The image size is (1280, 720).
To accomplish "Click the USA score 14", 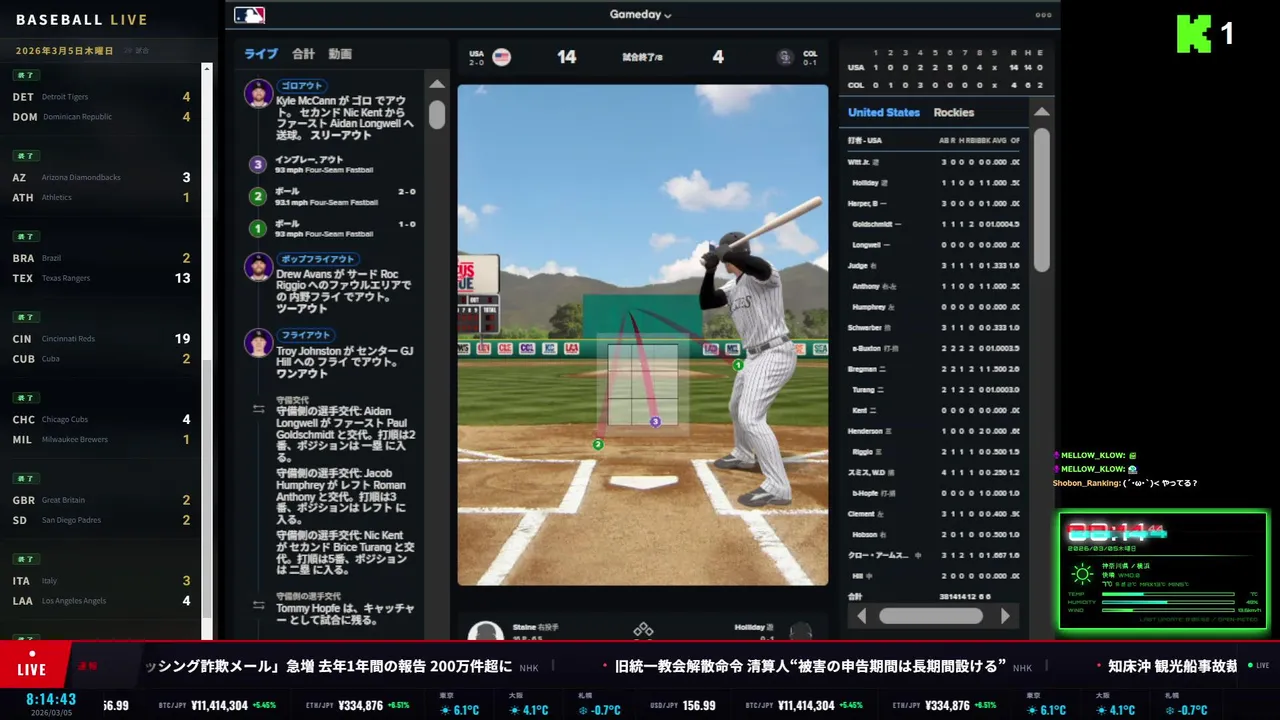I will [x=567, y=57].
